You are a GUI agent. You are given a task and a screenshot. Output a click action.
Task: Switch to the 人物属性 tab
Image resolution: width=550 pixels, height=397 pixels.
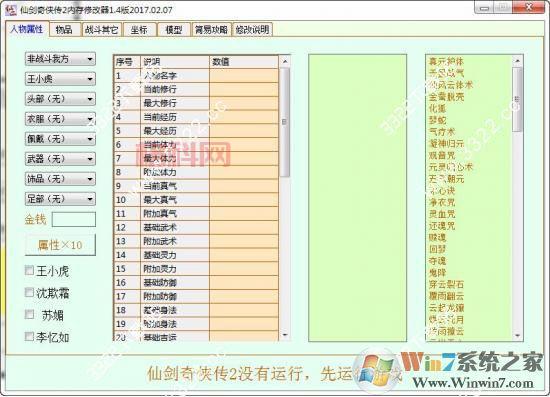27,29
